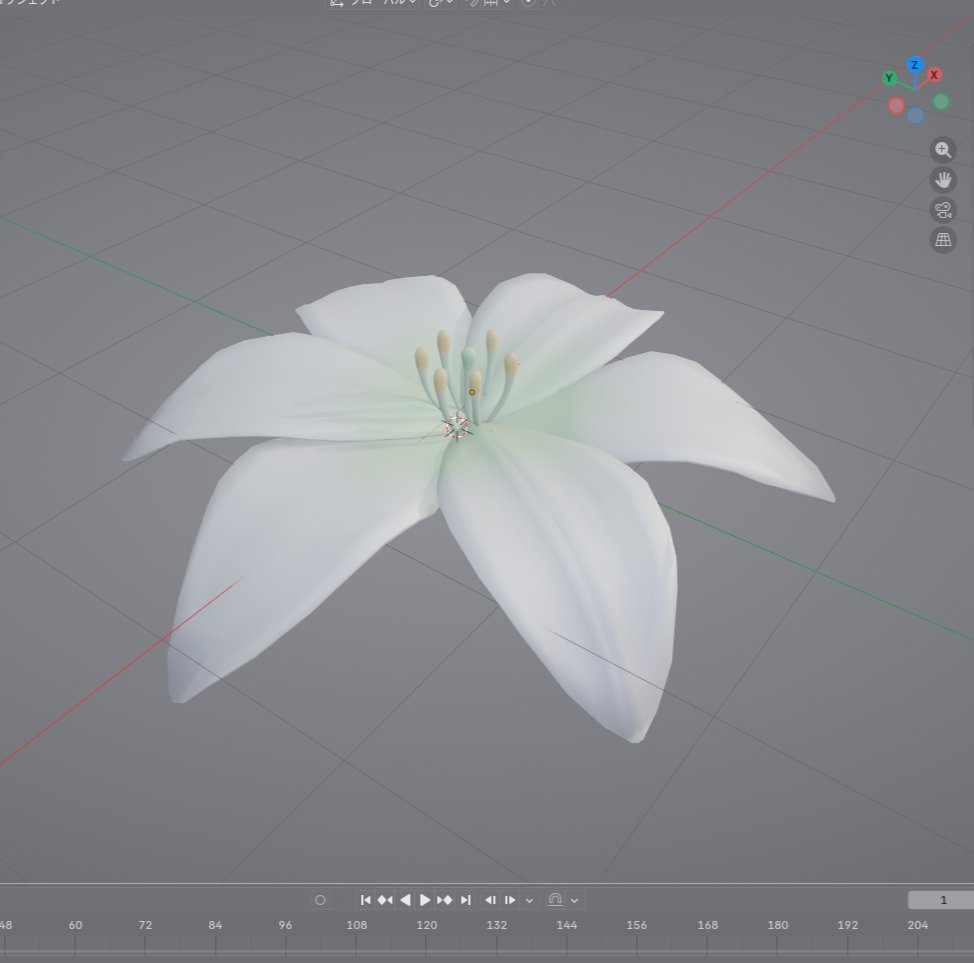Click the 3D cursor at flower center

coord(458,427)
